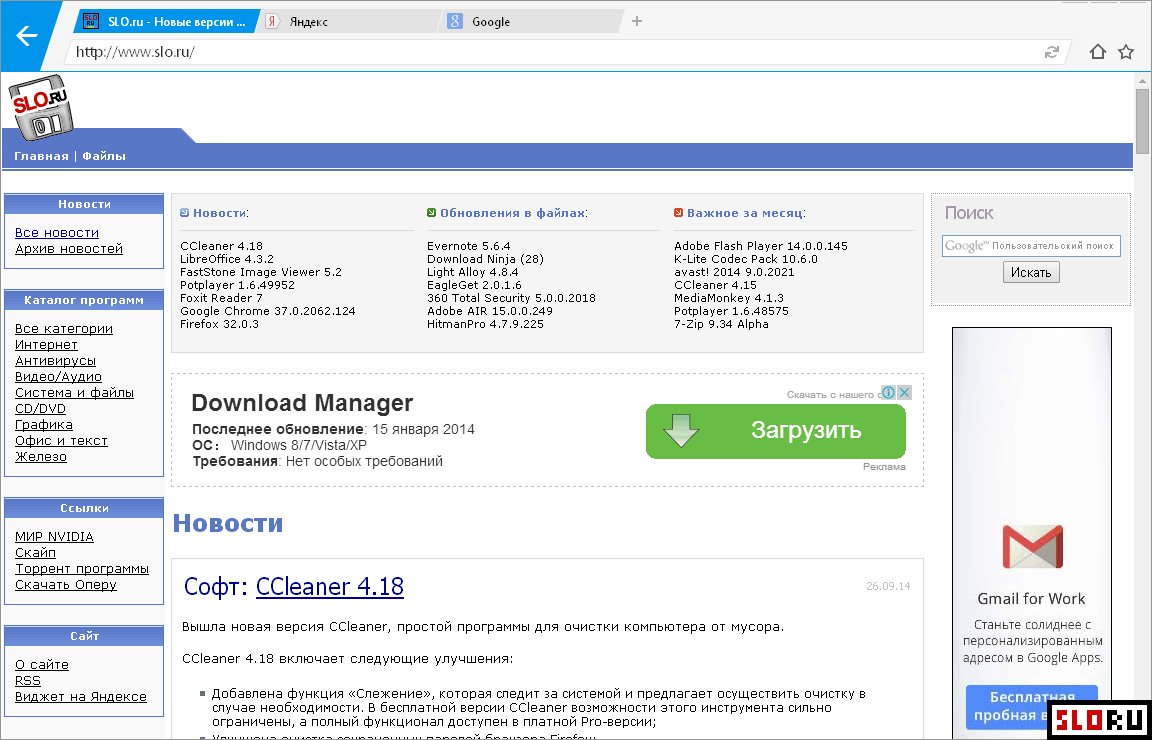Open the Офис и текст category

click(61, 441)
